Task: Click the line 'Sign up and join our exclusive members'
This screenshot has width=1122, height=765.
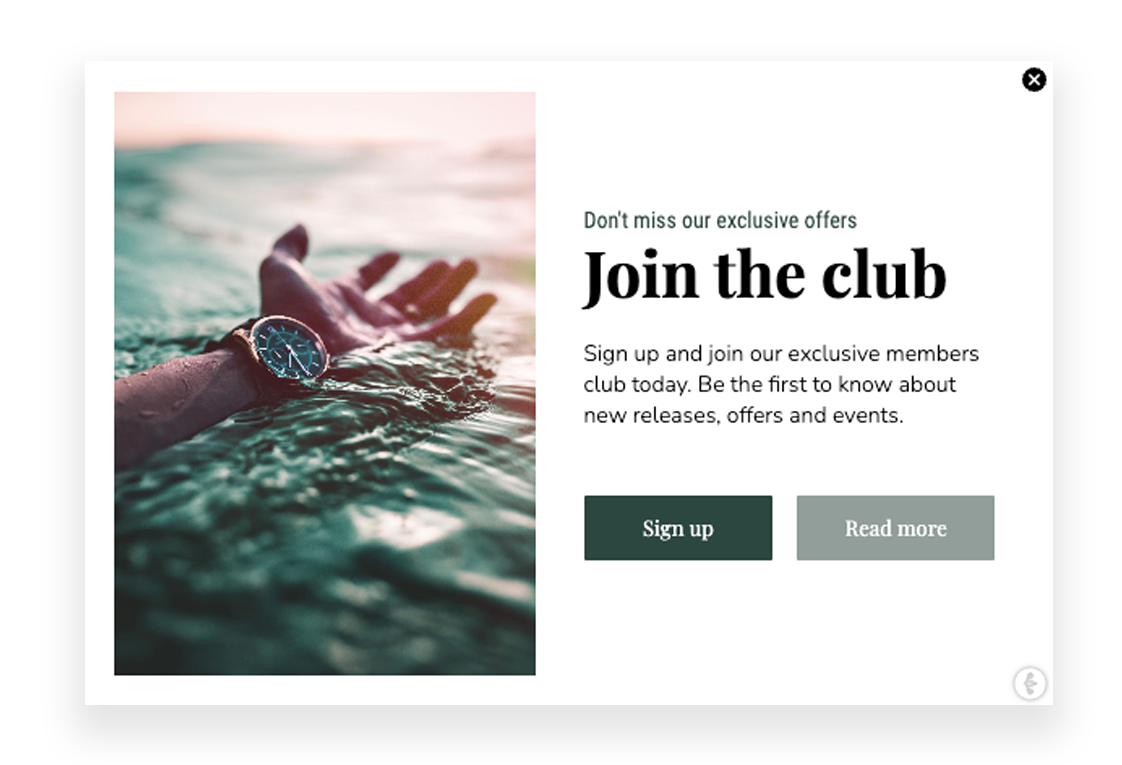Action: tap(781, 354)
